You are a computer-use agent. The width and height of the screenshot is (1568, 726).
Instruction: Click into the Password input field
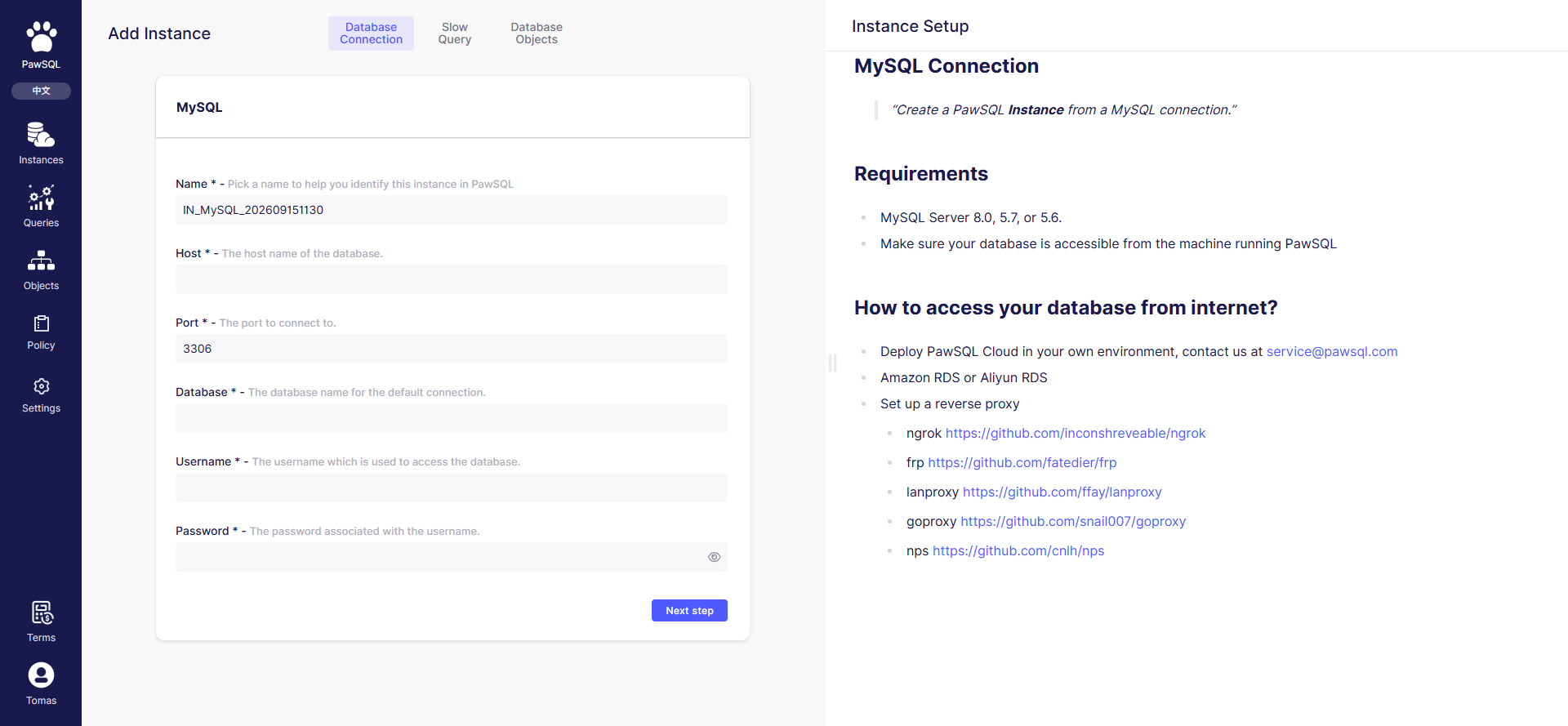(x=451, y=557)
